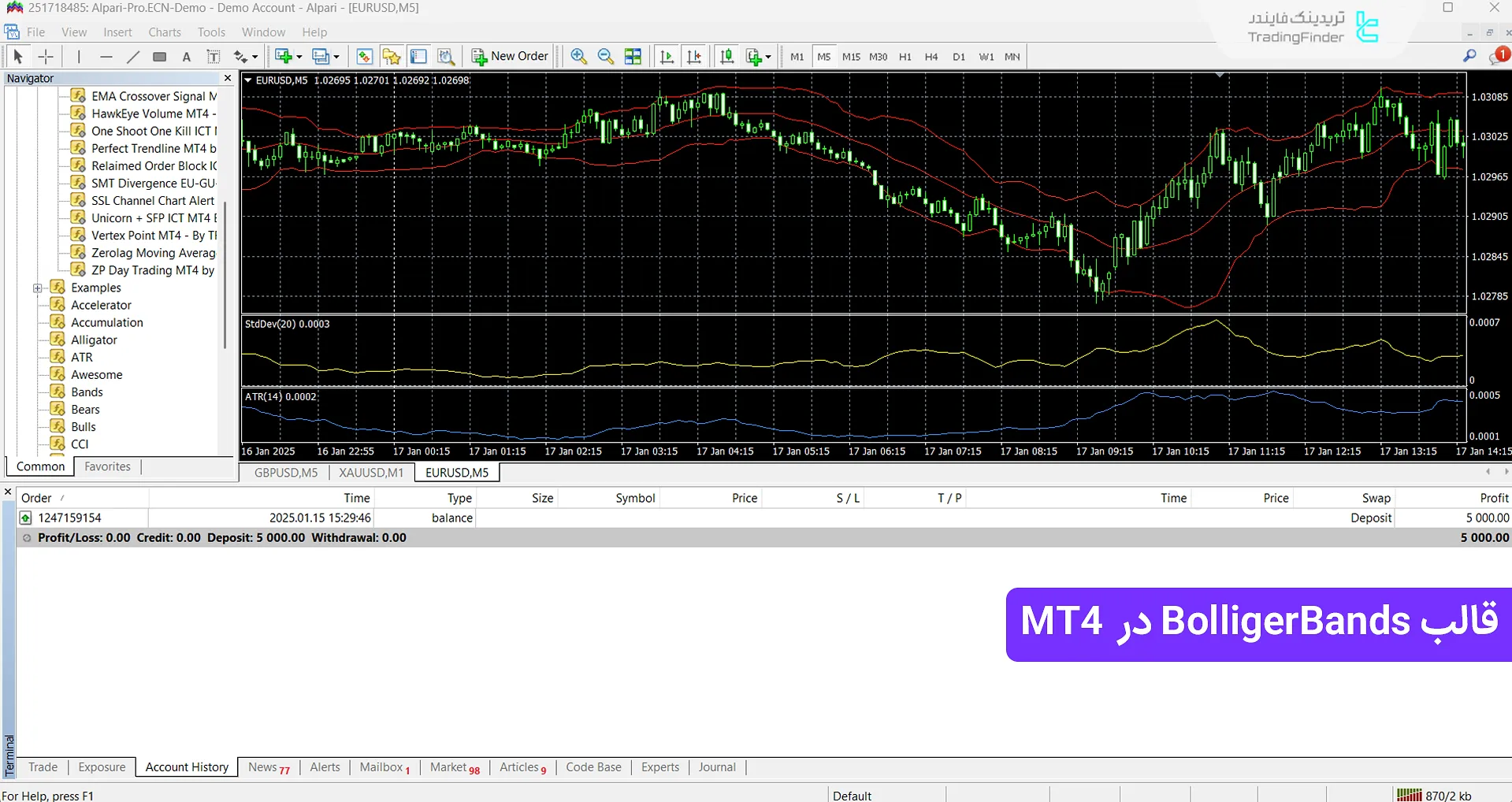Open the Charts menu

click(x=164, y=32)
